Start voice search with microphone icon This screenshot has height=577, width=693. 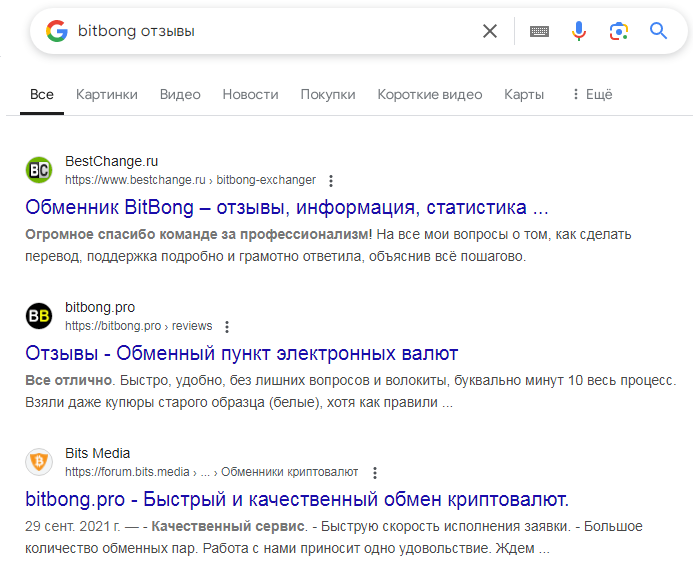pyautogui.click(x=579, y=31)
